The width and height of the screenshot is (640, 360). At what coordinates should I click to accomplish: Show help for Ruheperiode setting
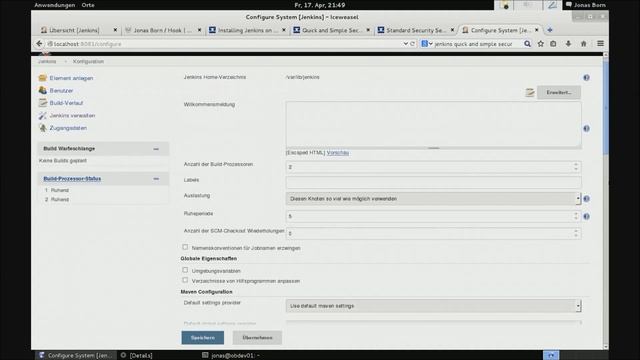pyautogui.click(x=586, y=216)
